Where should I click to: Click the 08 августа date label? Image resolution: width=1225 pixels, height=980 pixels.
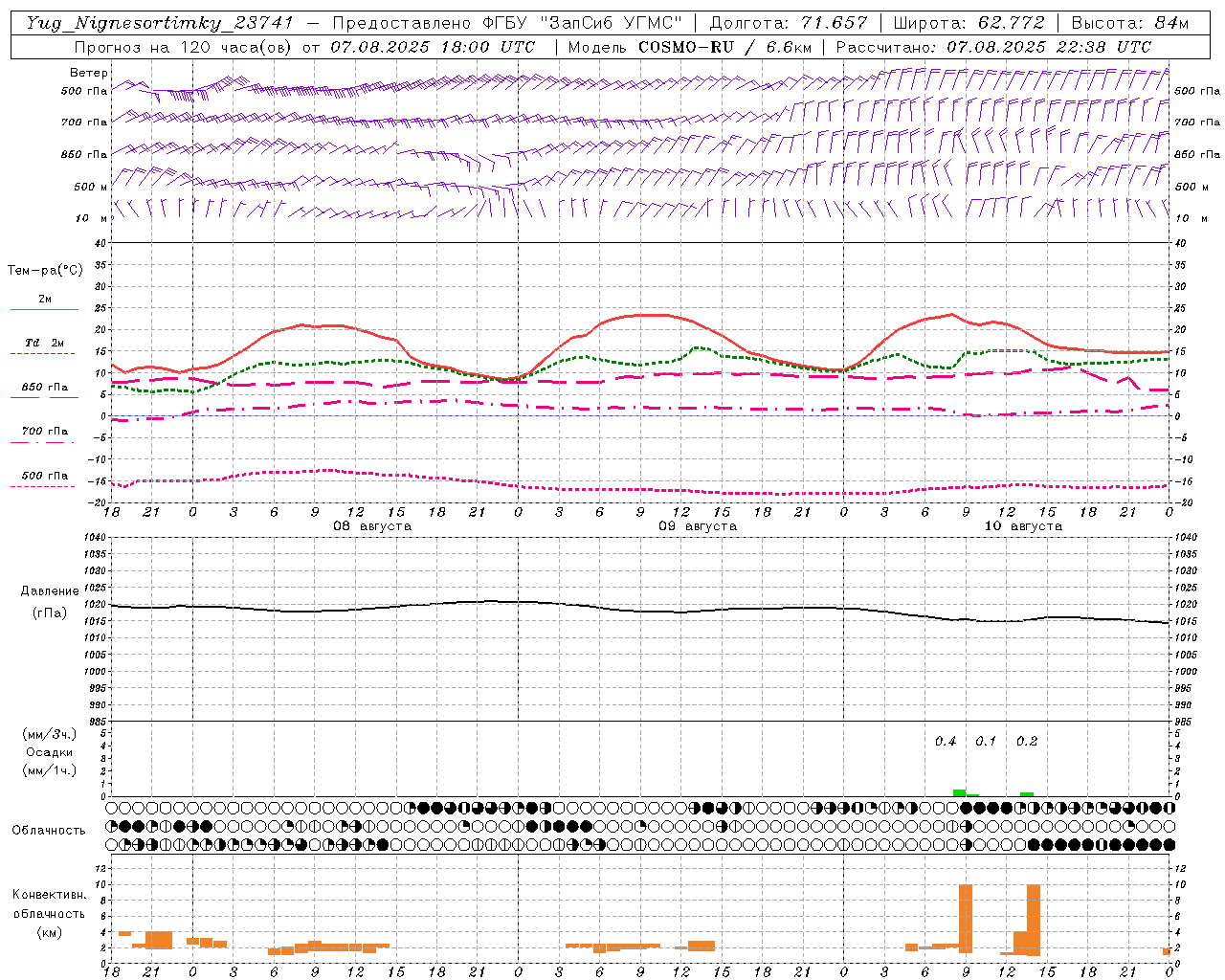(372, 526)
